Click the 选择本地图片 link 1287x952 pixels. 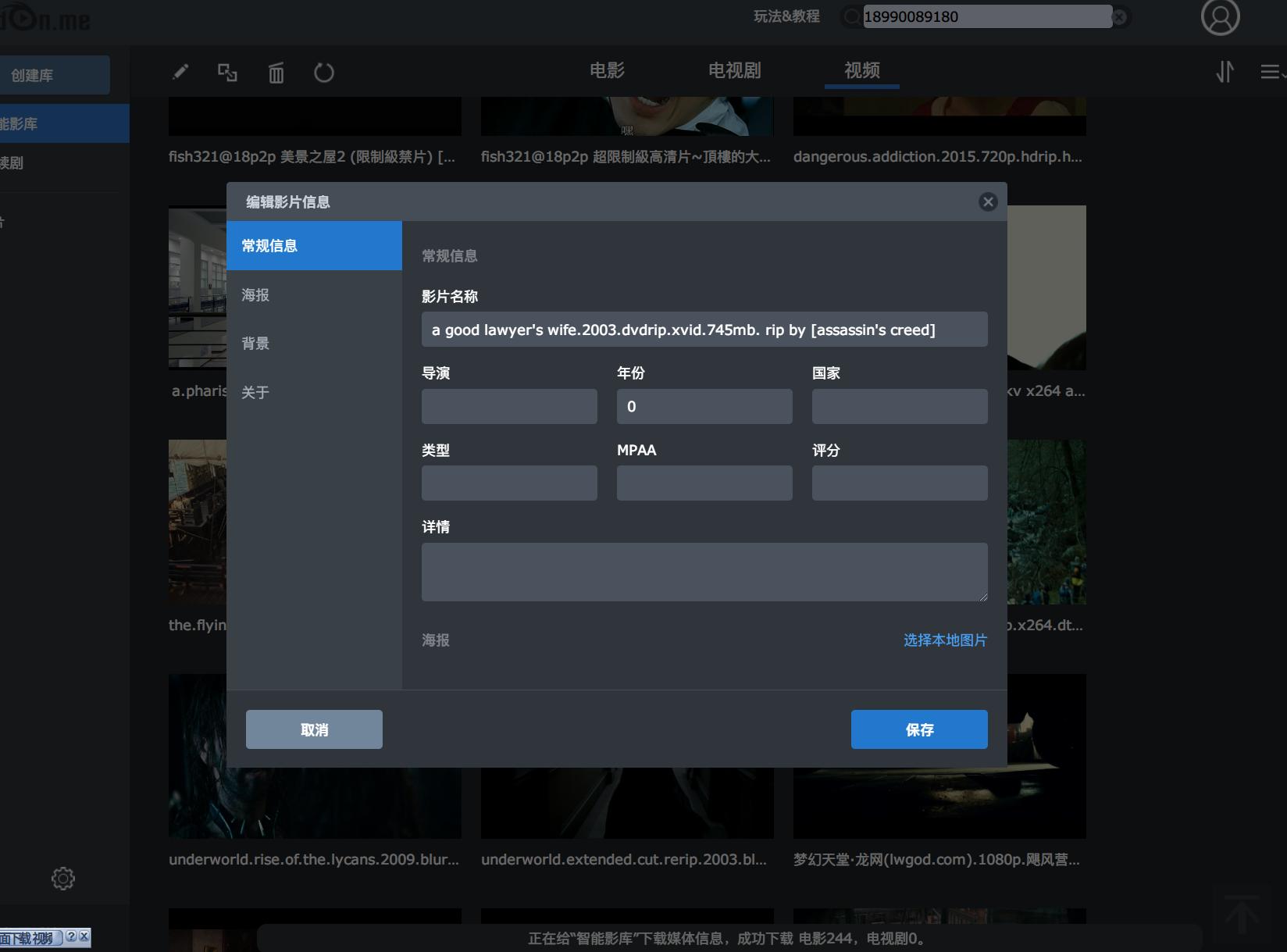[945, 640]
